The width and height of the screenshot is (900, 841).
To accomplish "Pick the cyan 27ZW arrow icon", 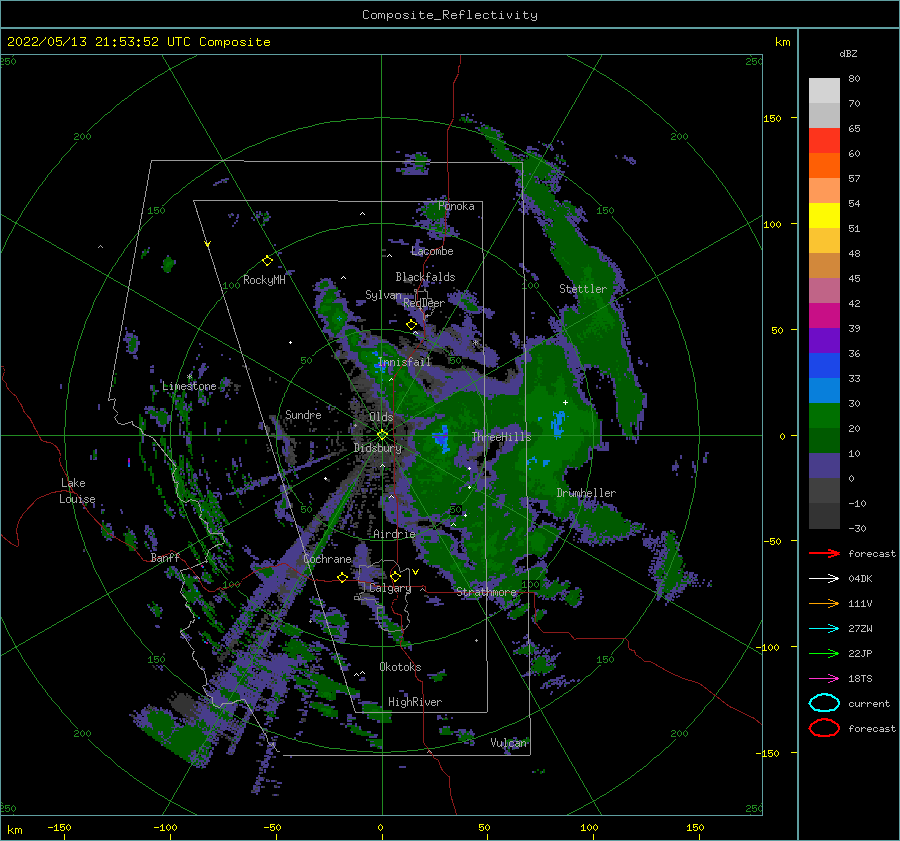I will [824, 629].
